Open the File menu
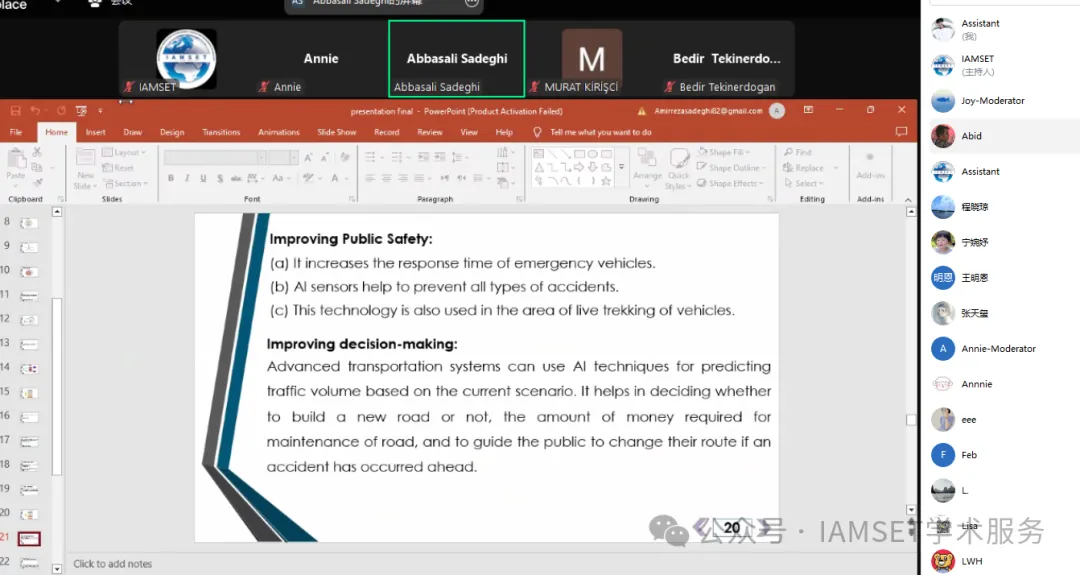The height and width of the screenshot is (575, 1080). [x=16, y=132]
